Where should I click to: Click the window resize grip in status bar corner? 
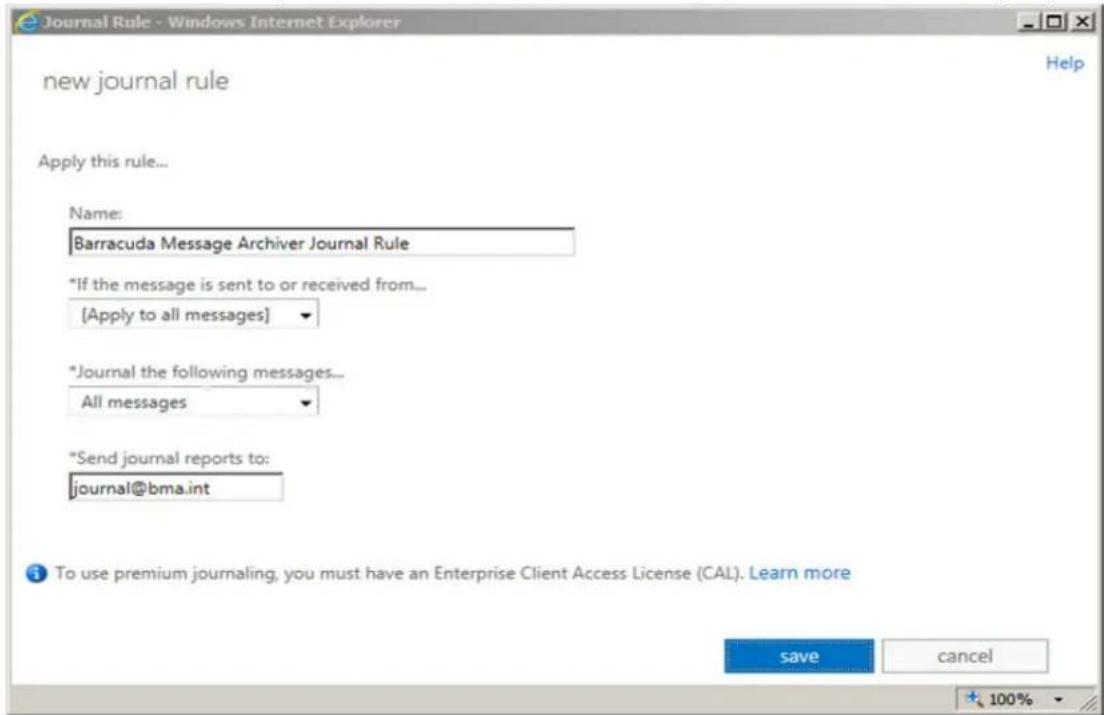pyautogui.click(x=1090, y=702)
